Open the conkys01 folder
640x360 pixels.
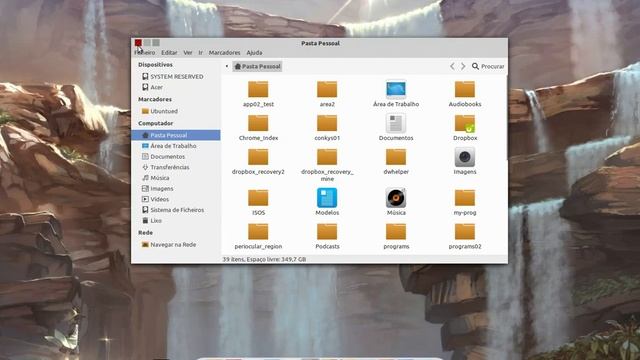327,123
